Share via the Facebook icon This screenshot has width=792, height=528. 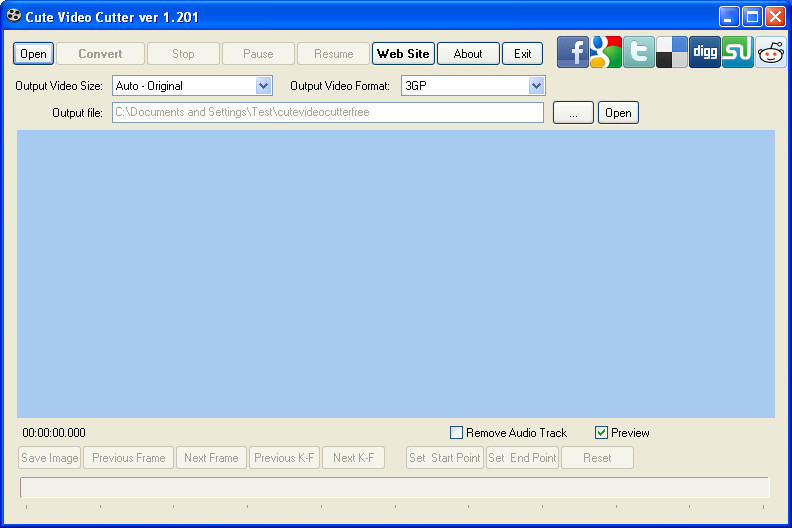[x=573, y=52]
